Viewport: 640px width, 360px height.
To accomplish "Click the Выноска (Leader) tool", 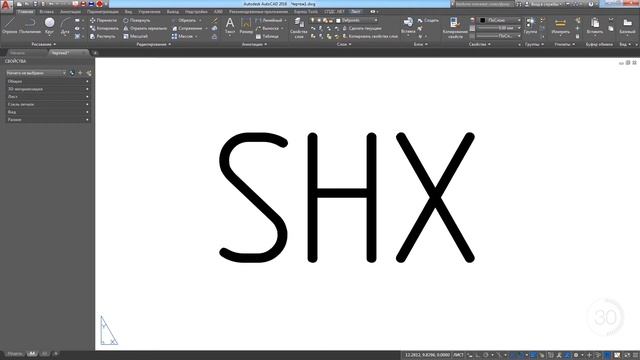I will [x=267, y=28].
